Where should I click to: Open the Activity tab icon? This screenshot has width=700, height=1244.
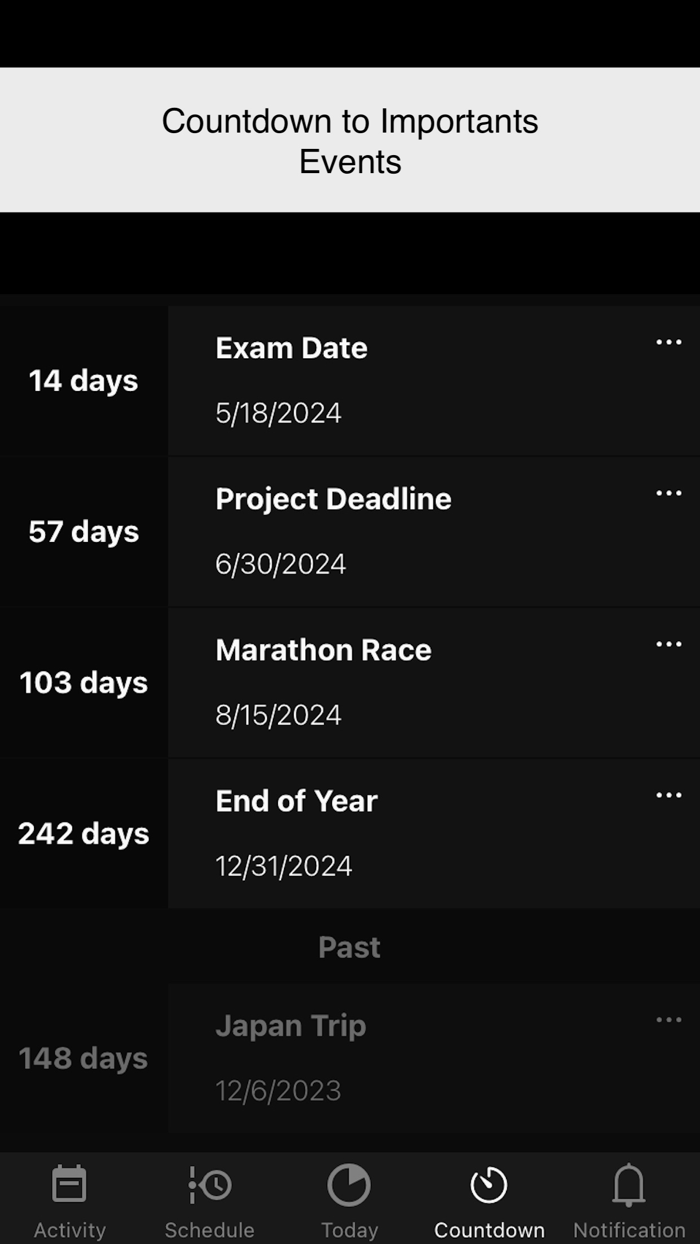tap(69, 1184)
